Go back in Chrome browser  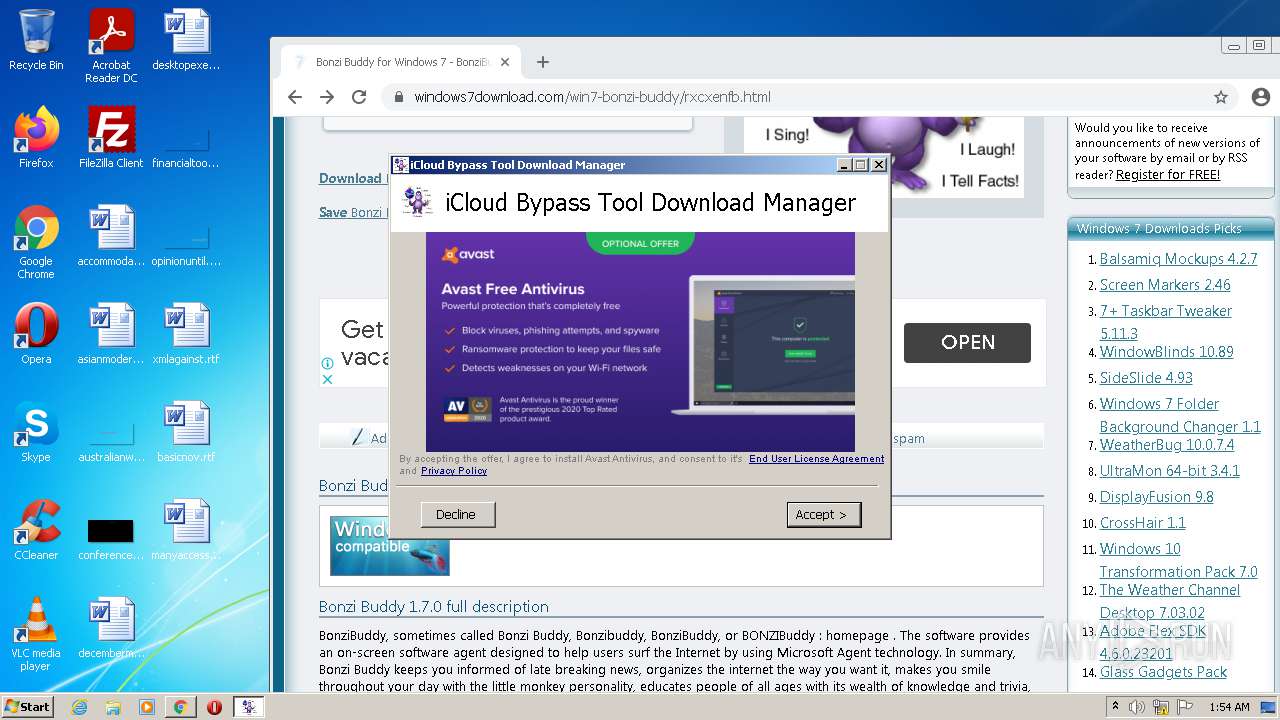(x=294, y=97)
